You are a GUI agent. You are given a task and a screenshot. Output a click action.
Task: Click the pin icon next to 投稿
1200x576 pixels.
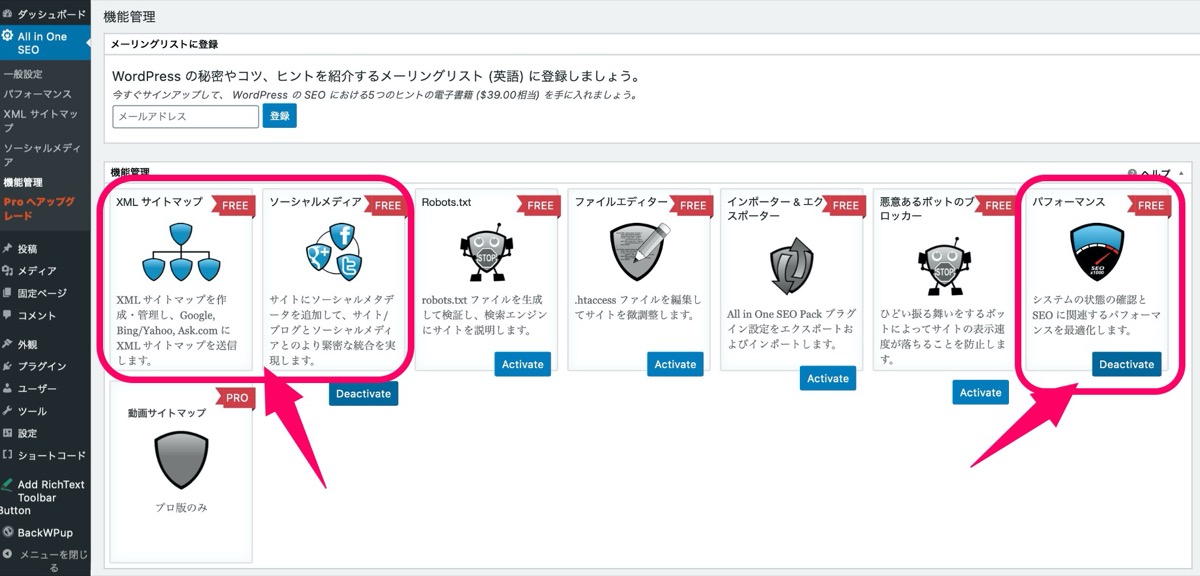pos(8,248)
